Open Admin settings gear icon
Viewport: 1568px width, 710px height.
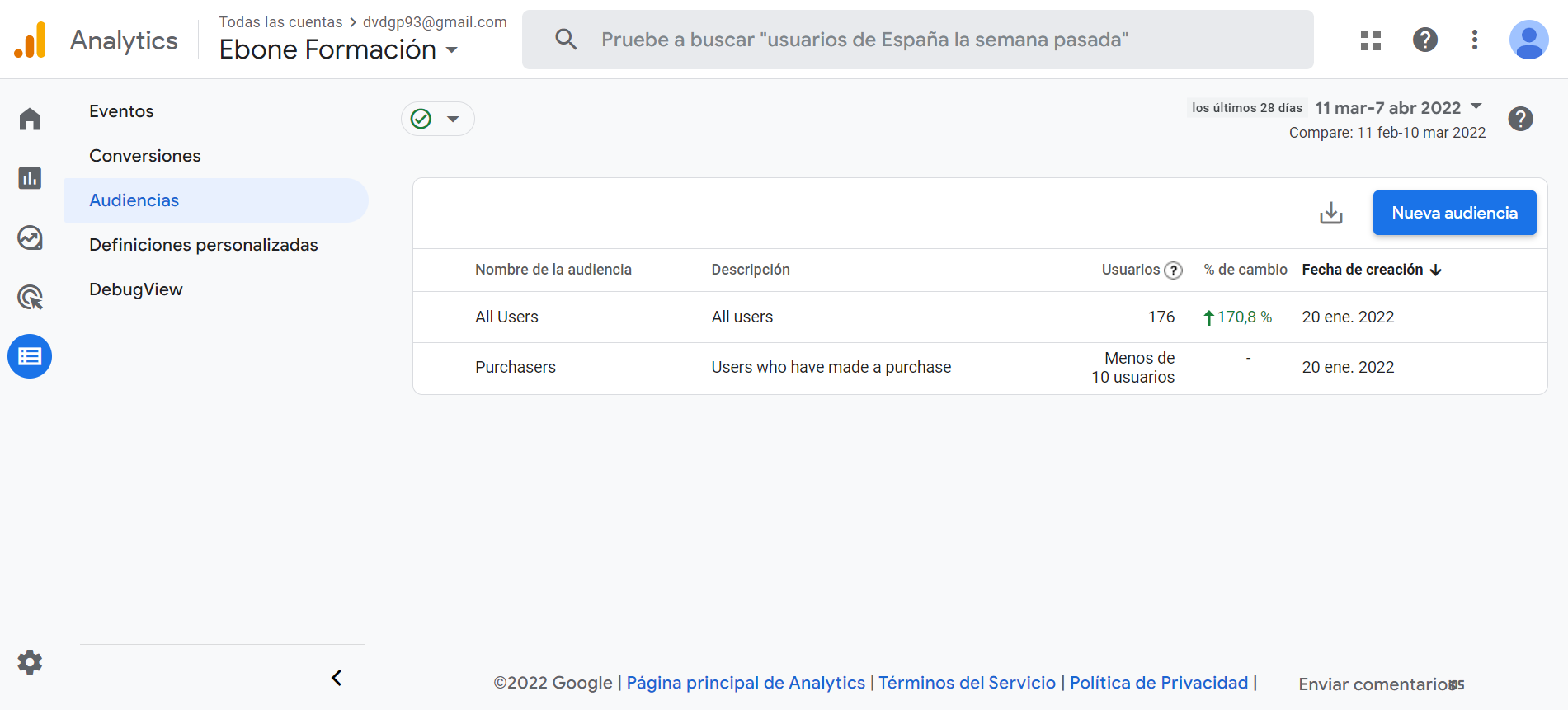click(30, 662)
